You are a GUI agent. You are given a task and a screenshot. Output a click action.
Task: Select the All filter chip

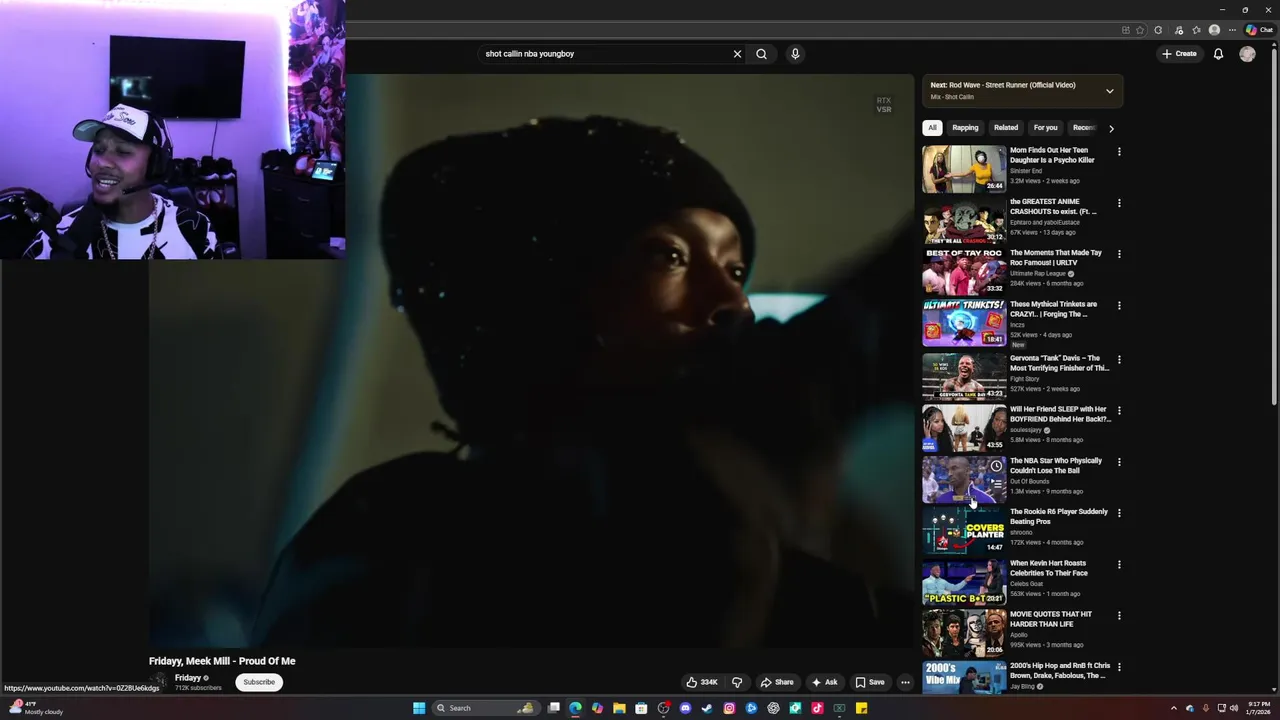pos(932,128)
